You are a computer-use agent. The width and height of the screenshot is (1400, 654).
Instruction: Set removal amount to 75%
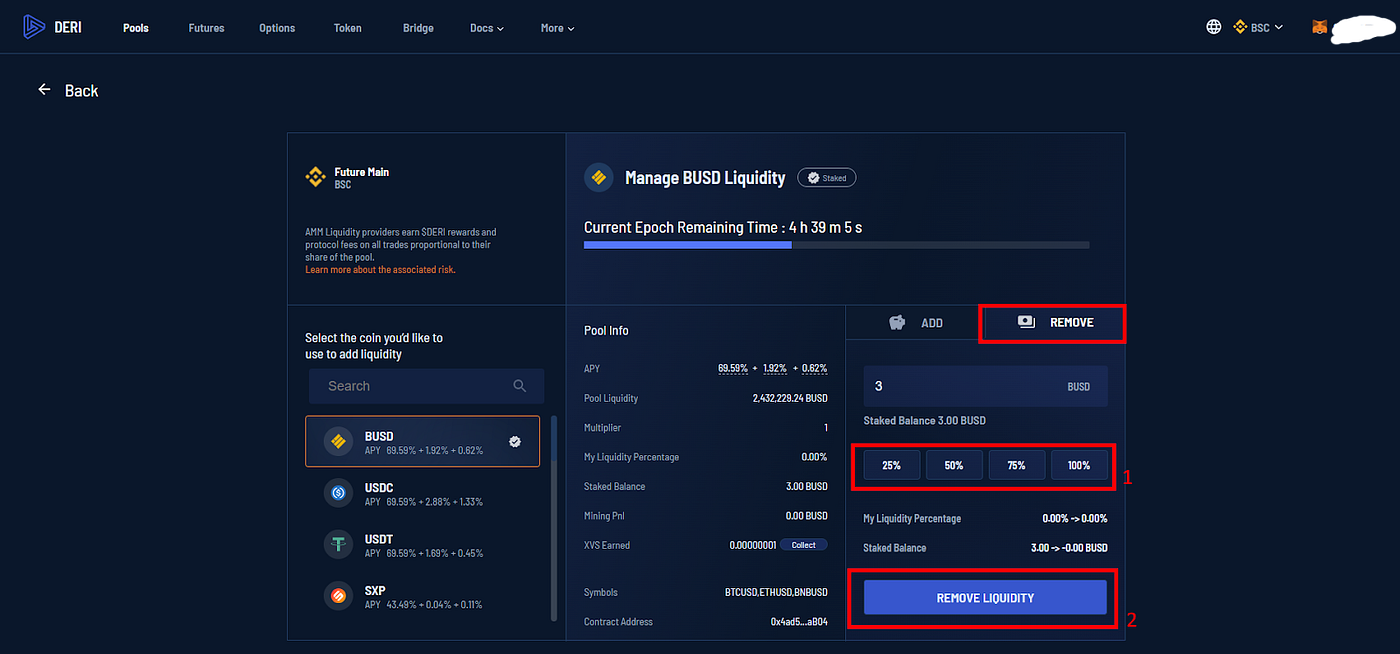[x=1016, y=465]
